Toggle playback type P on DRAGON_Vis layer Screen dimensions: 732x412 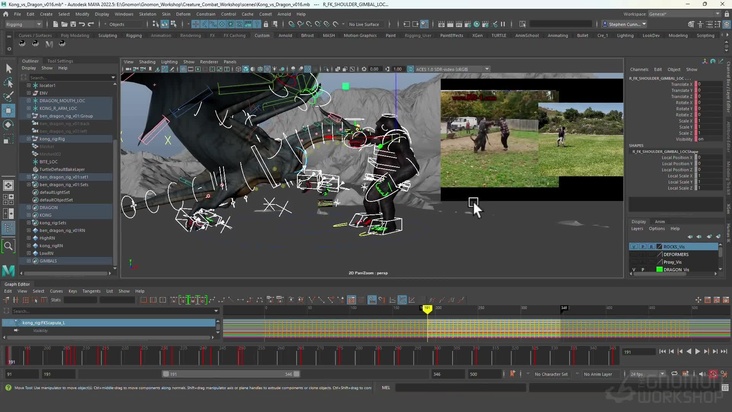point(641,270)
